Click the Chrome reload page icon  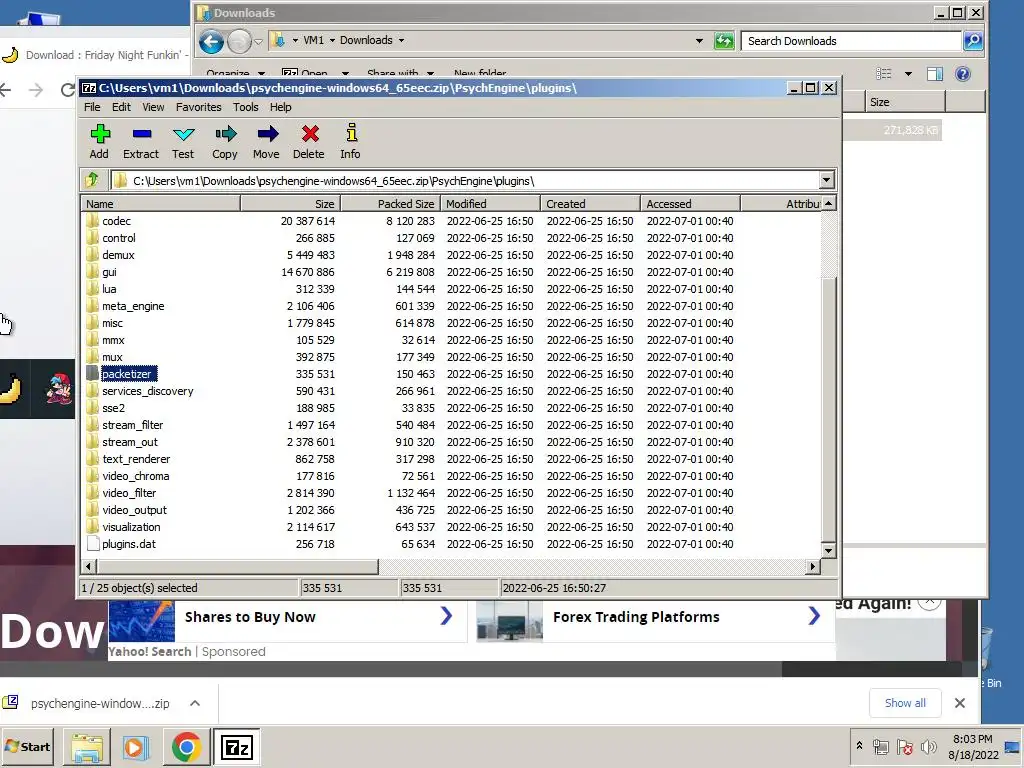(67, 89)
